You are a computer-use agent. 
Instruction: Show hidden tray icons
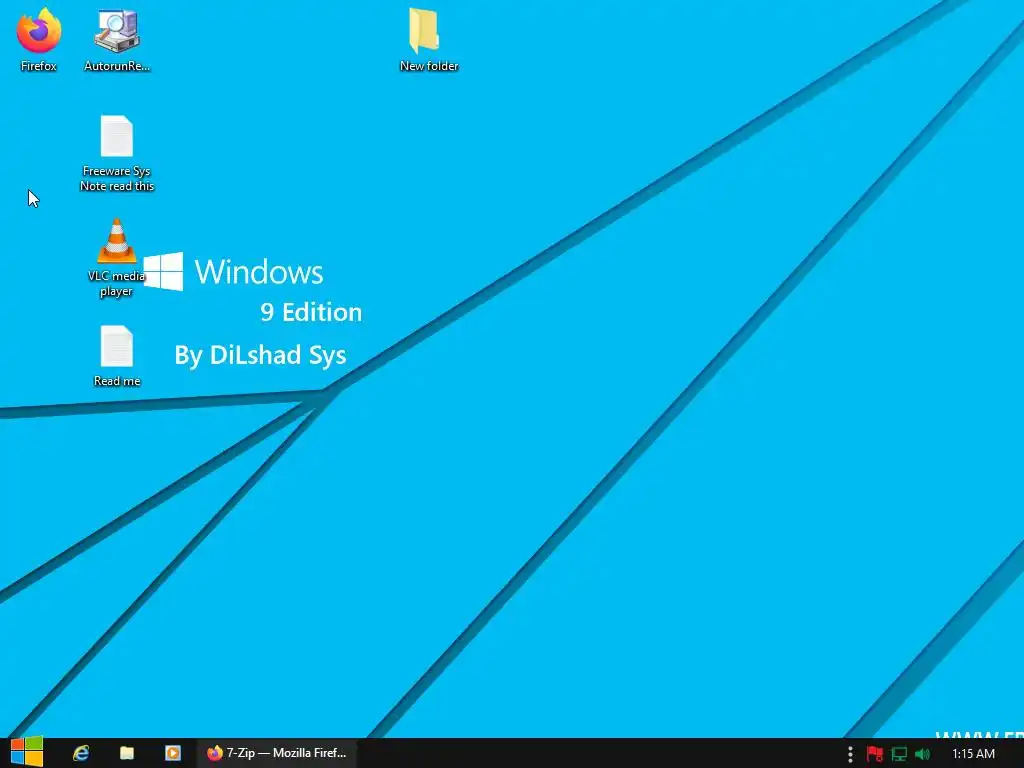tap(850, 754)
